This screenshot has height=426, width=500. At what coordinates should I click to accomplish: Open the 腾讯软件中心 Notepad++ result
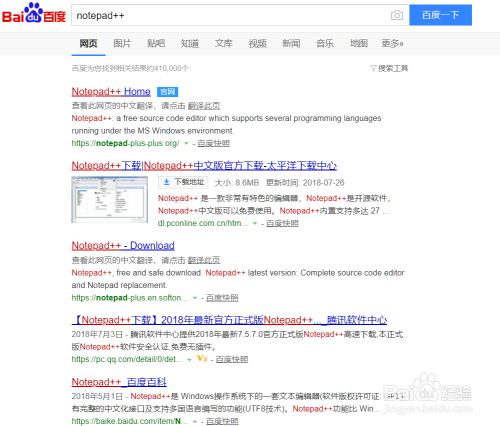[x=229, y=320]
